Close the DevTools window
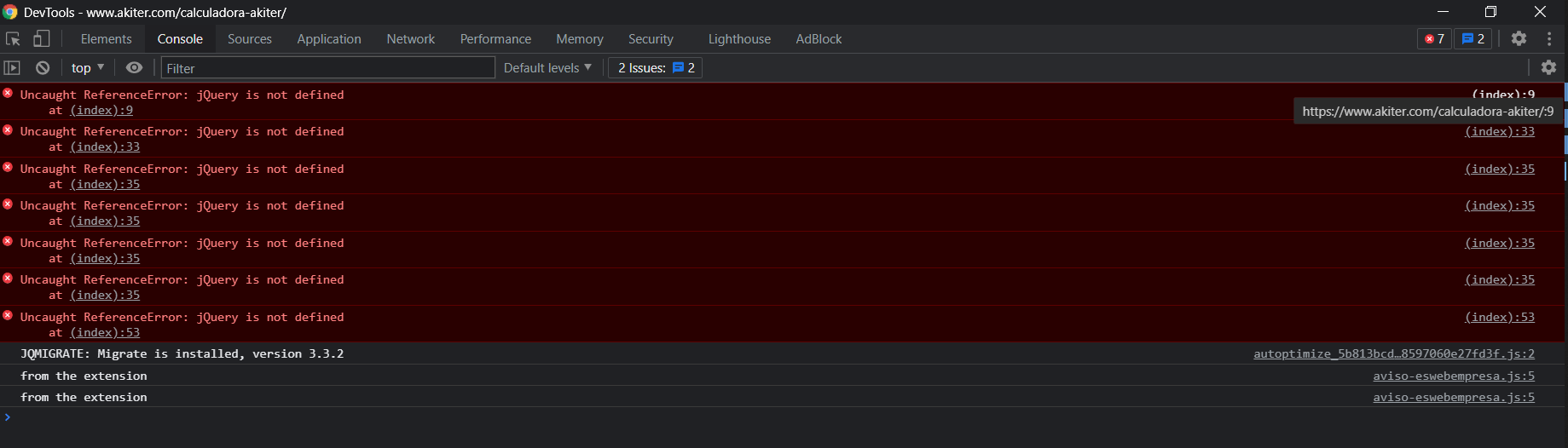1568x448 pixels. coord(1540,12)
